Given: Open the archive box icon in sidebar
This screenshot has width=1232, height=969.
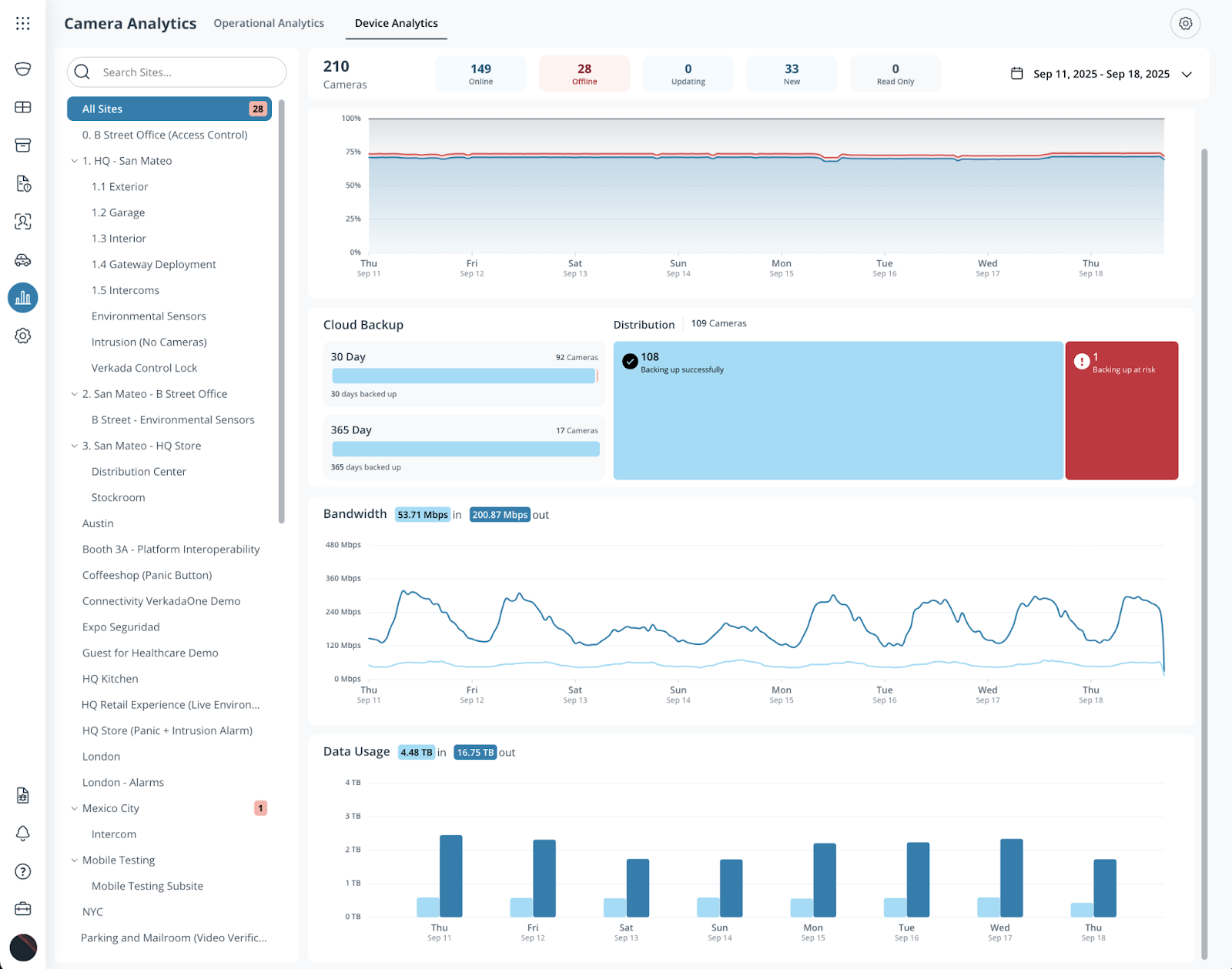Looking at the screenshot, I should pos(23,145).
